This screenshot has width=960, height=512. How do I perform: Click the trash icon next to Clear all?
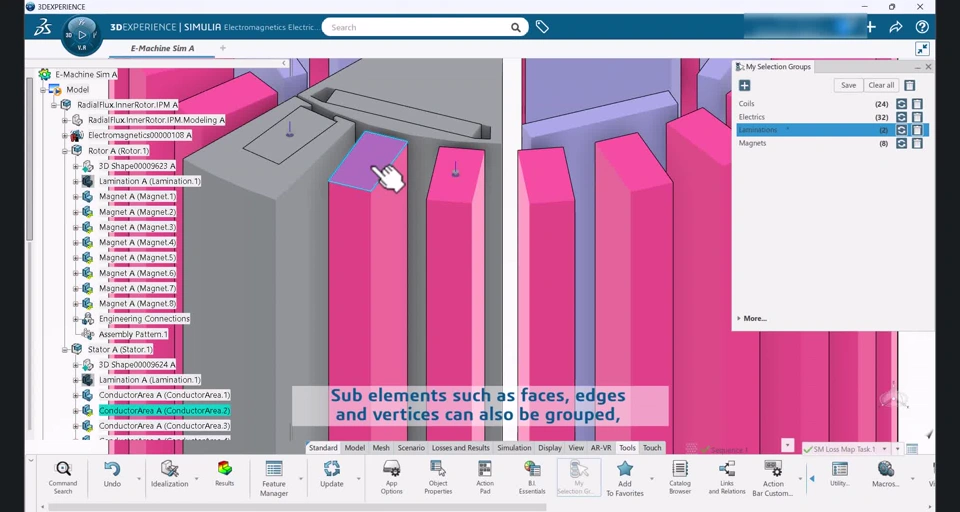click(910, 86)
